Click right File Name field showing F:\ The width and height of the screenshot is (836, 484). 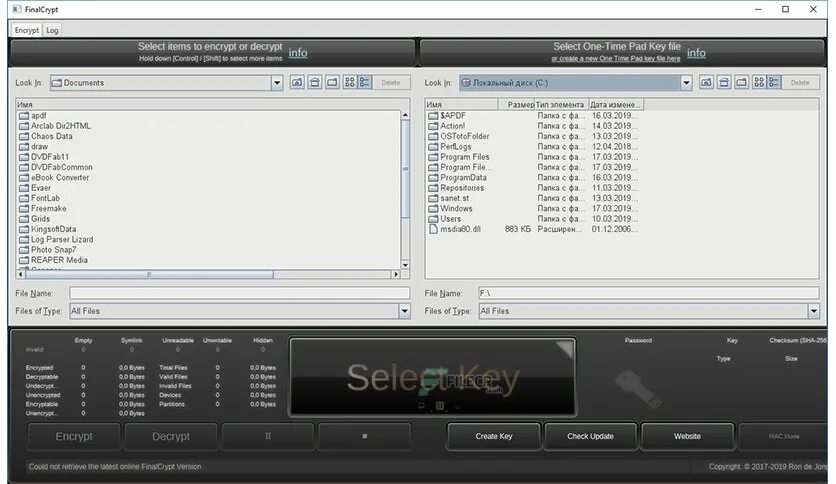coord(648,293)
